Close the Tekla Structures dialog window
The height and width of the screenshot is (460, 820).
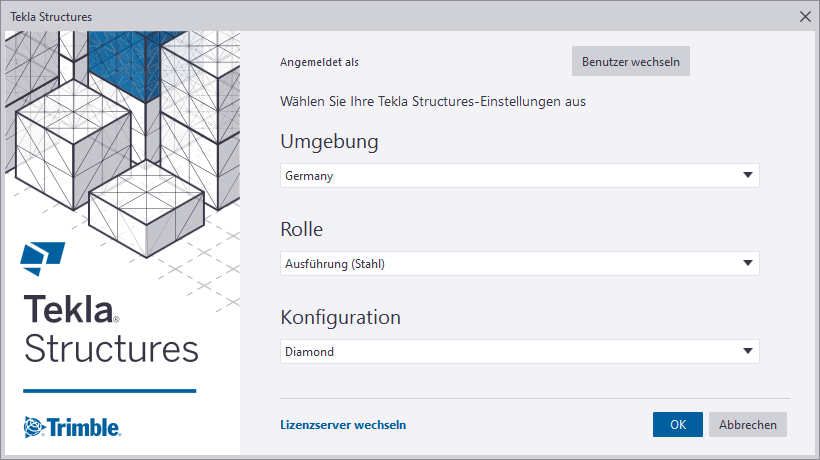coord(805,15)
